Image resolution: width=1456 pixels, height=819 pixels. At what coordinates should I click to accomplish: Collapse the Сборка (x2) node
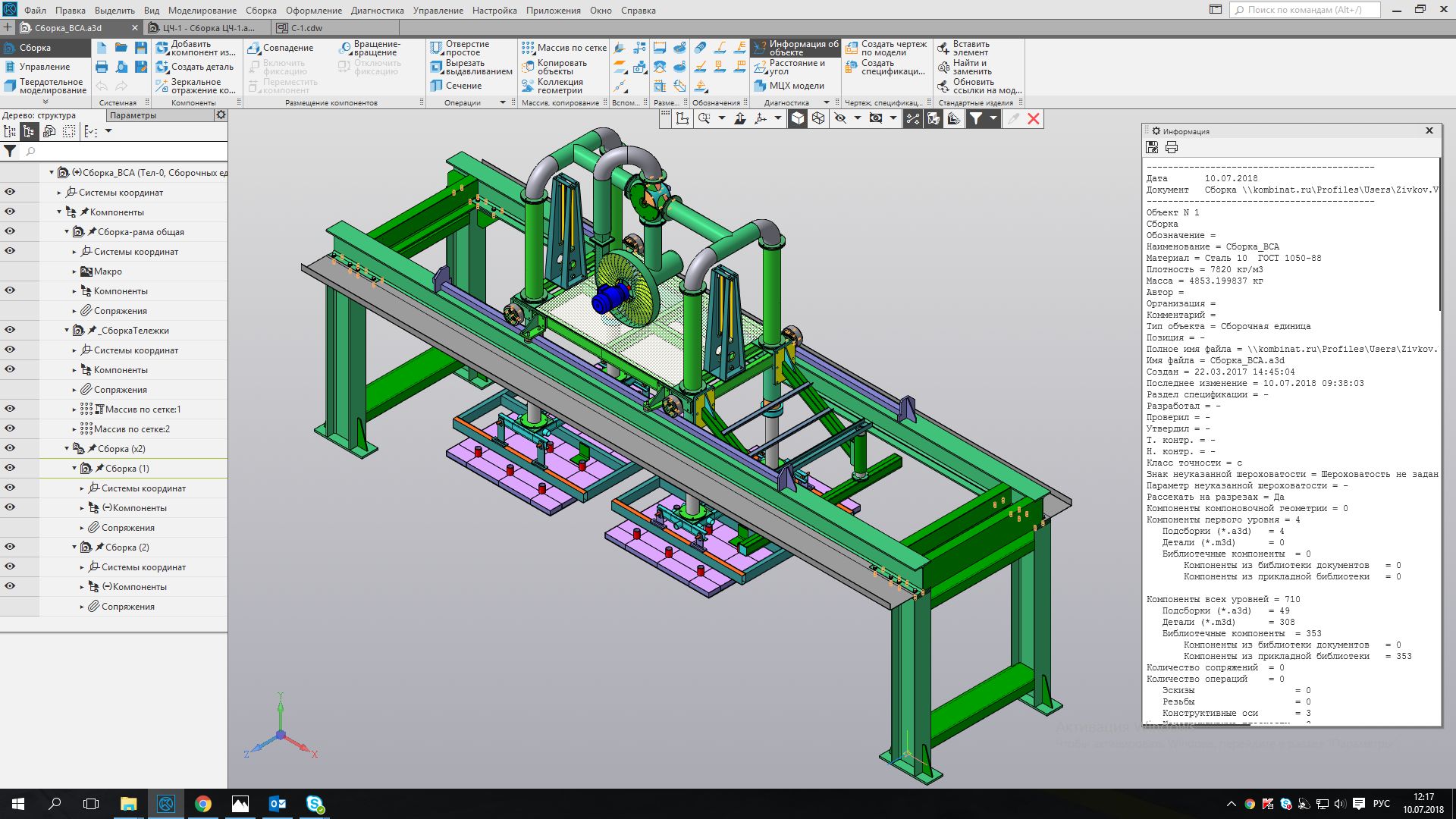(x=67, y=449)
